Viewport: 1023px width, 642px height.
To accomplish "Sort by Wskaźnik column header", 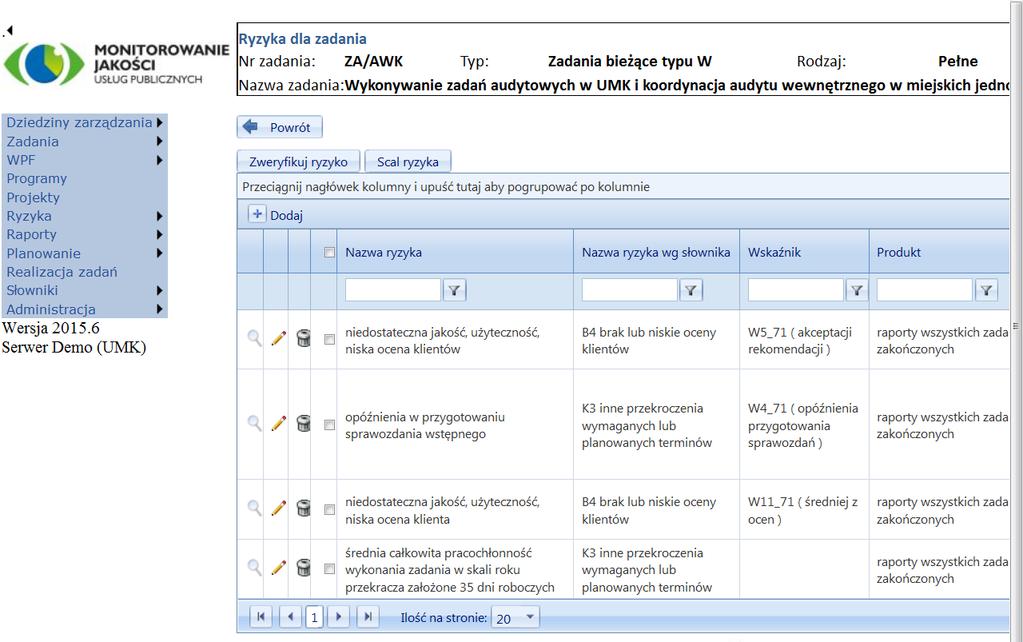I will [x=774, y=252].
